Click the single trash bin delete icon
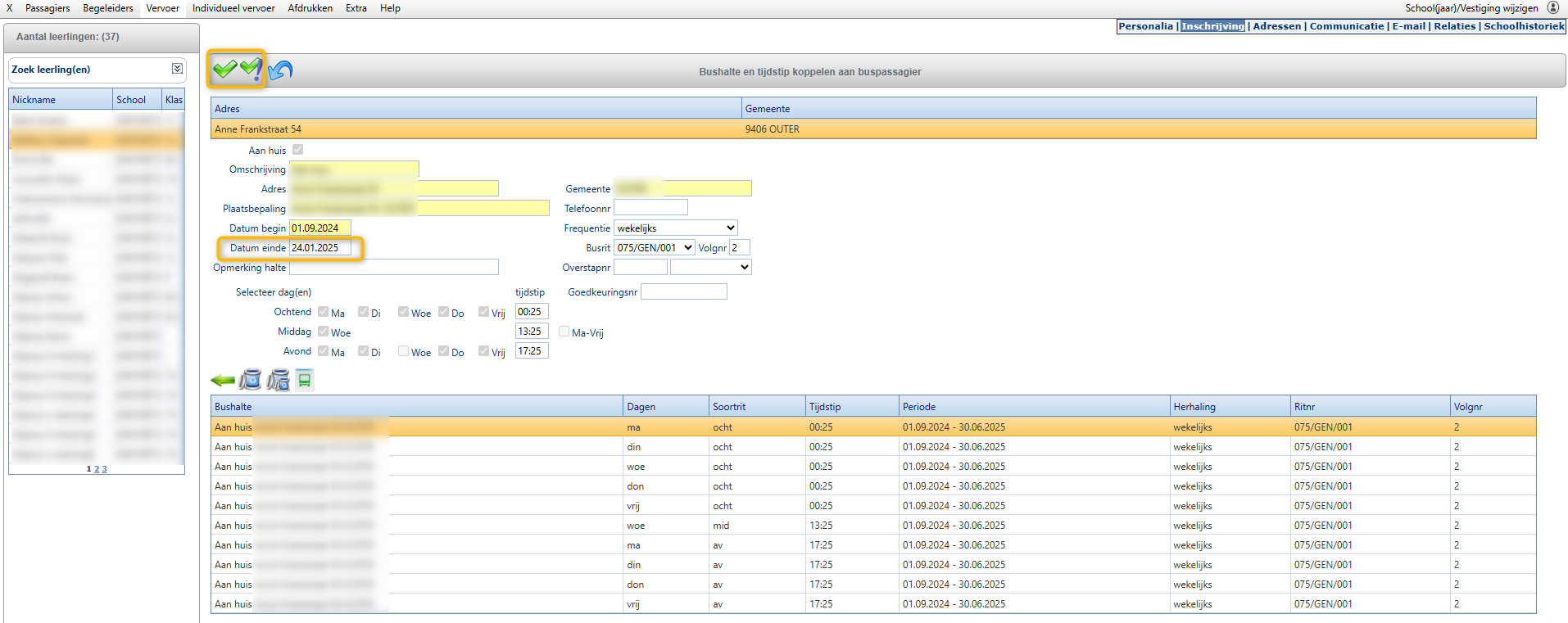1568x623 pixels. (x=251, y=379)
